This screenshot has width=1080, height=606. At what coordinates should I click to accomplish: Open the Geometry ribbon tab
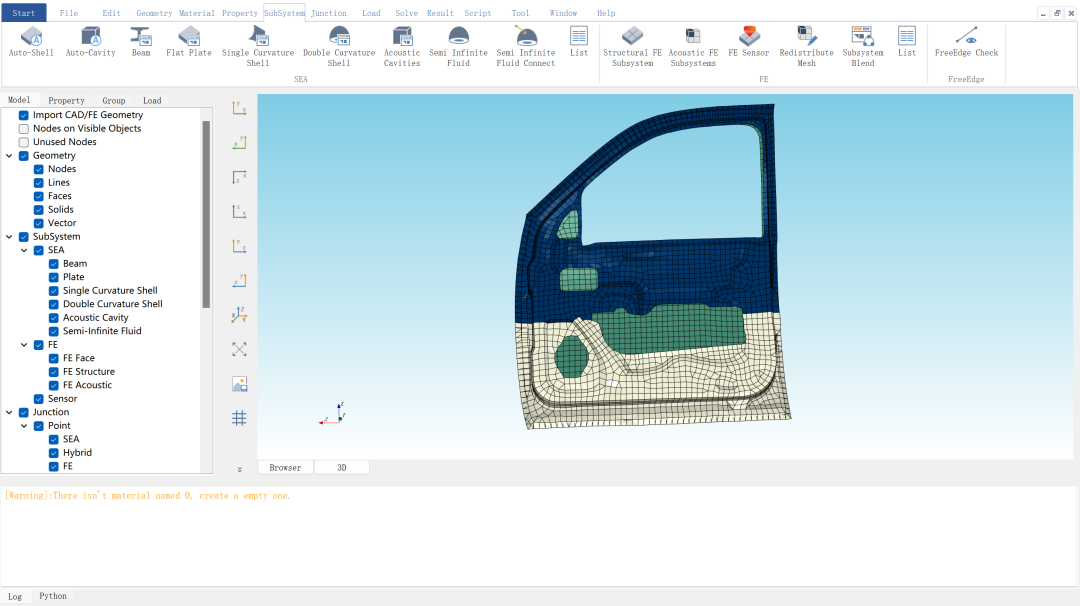point(154,13)
